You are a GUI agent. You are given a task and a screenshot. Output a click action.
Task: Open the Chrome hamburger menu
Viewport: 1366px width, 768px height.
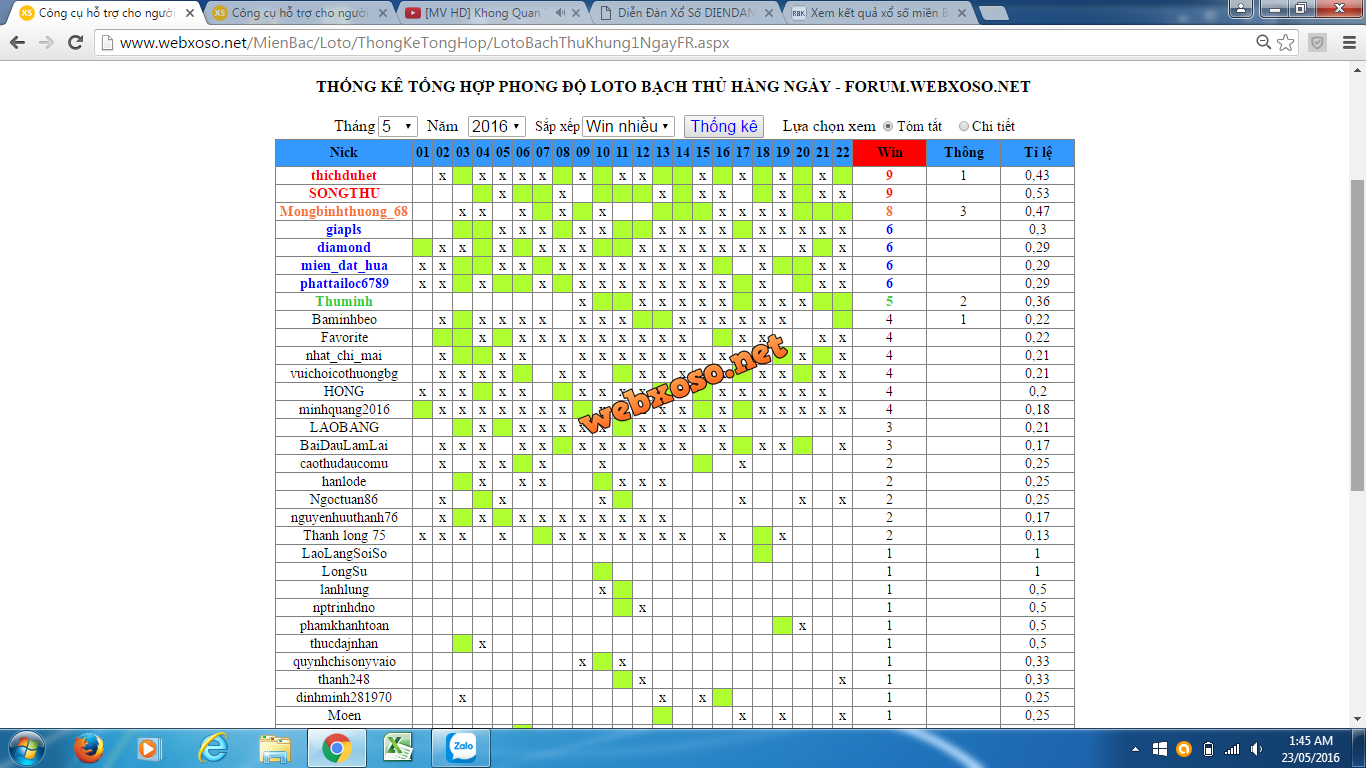(x=1346, y=43)
